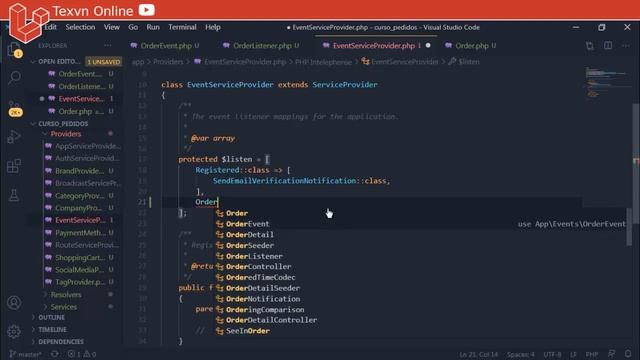The width and height of the screenshot is (640, 360).
Task: Switch to Order.php tab
Action: 471,46
